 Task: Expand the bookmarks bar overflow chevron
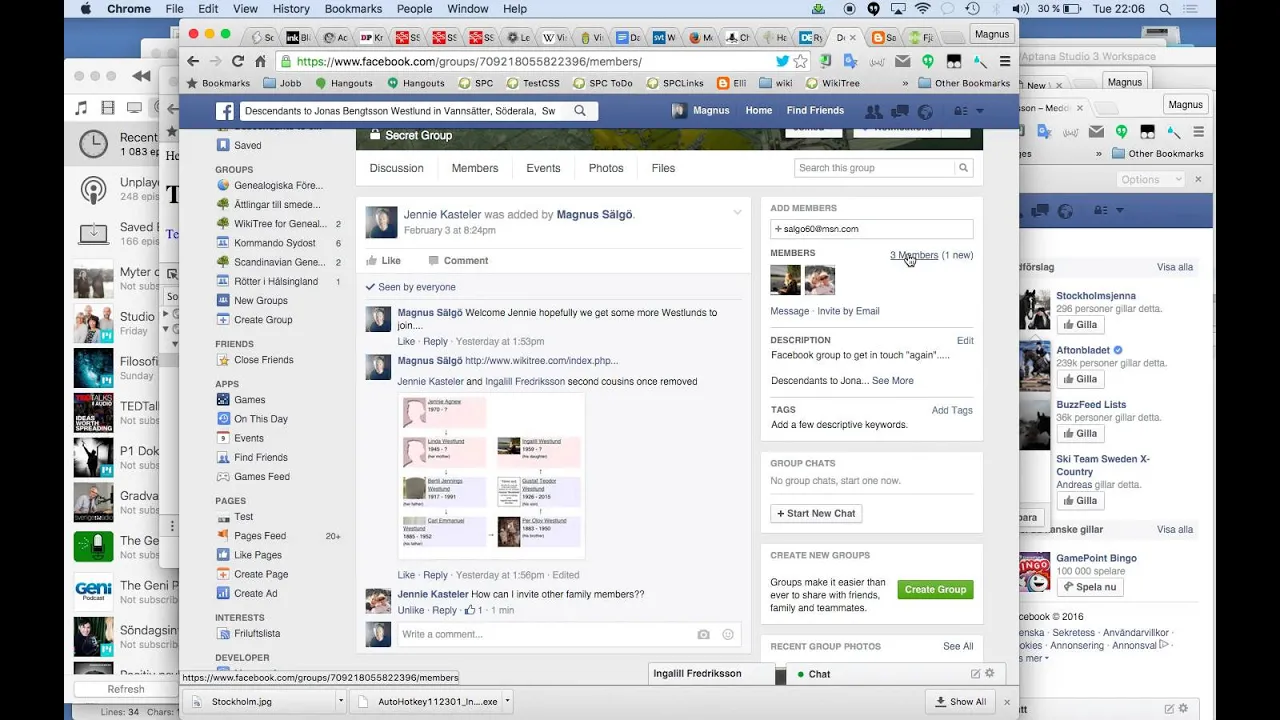point(905,84)
